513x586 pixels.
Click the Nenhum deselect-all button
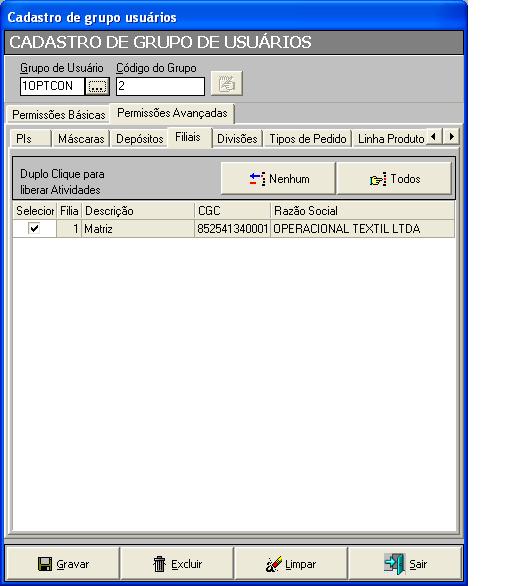(278, 179)
